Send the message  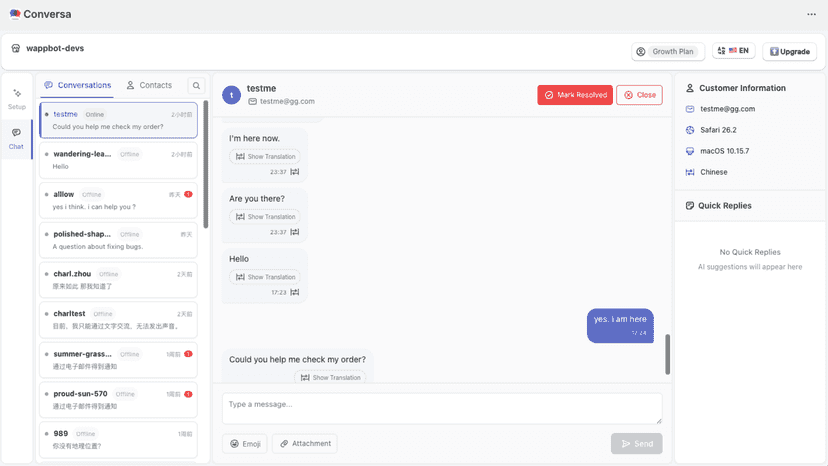(x=636, y=444)
